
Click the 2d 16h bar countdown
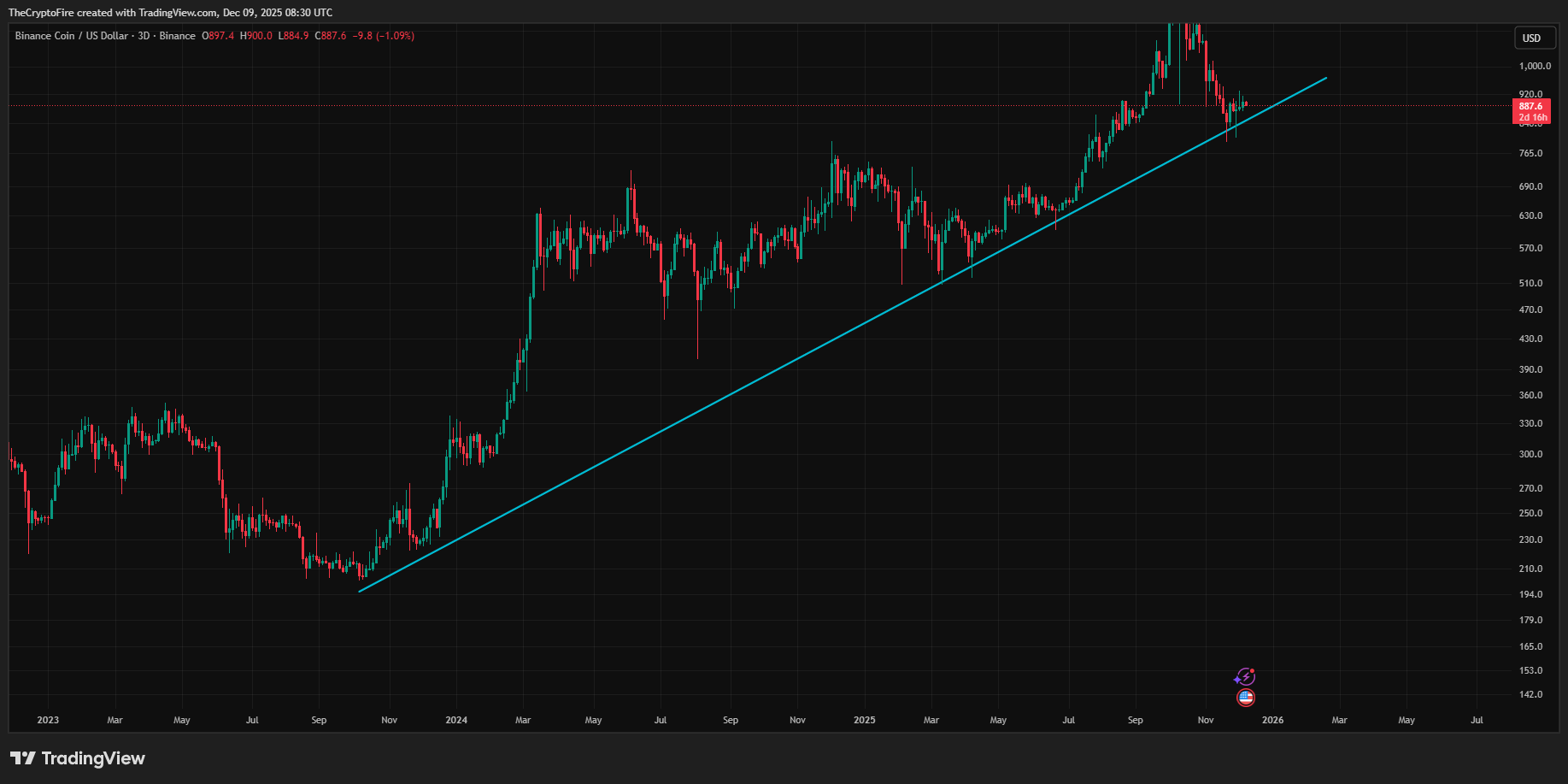[1531, 117]
